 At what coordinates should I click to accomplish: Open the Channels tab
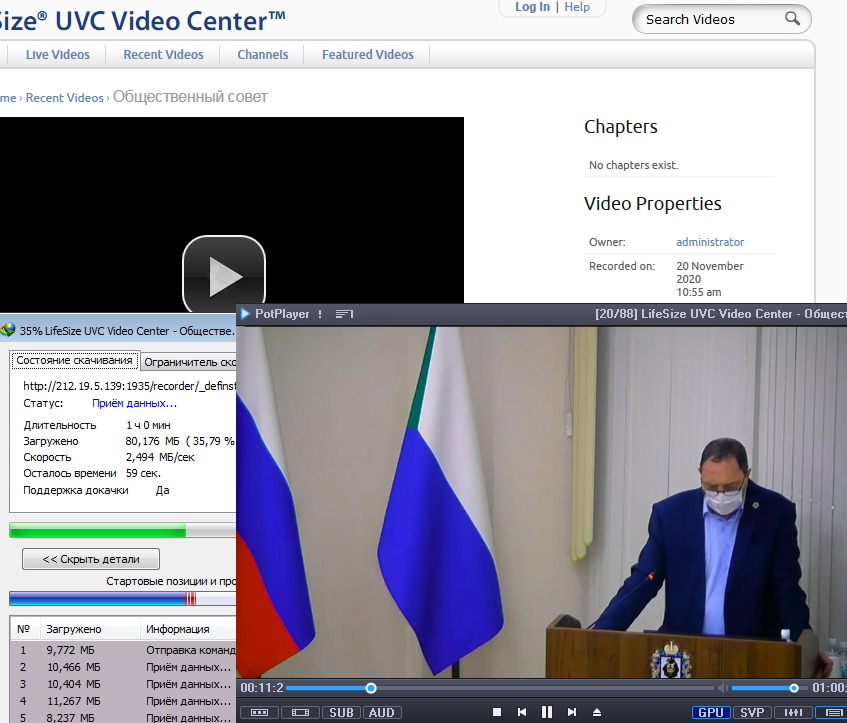[x=263, y=55]
